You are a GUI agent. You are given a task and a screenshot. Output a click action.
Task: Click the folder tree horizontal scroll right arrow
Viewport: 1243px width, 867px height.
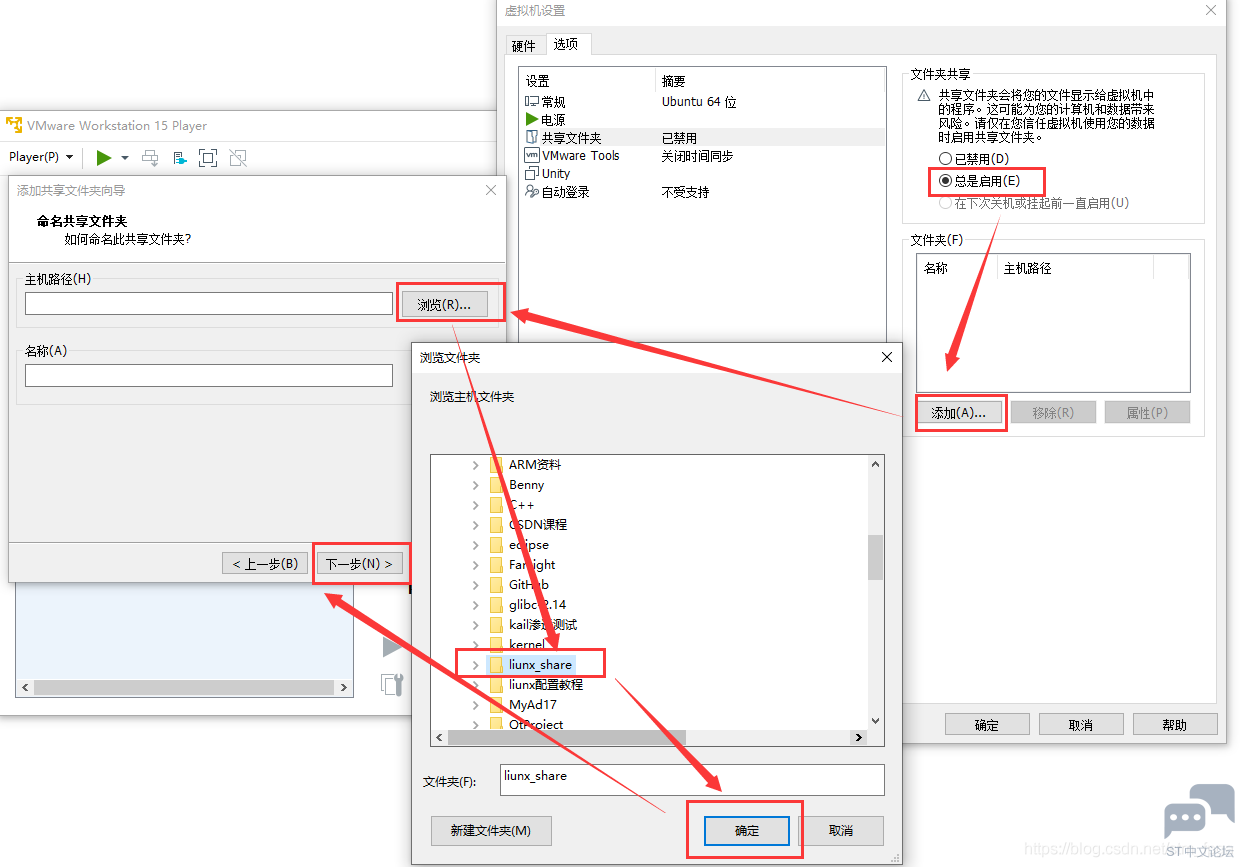tap(858, 737)
